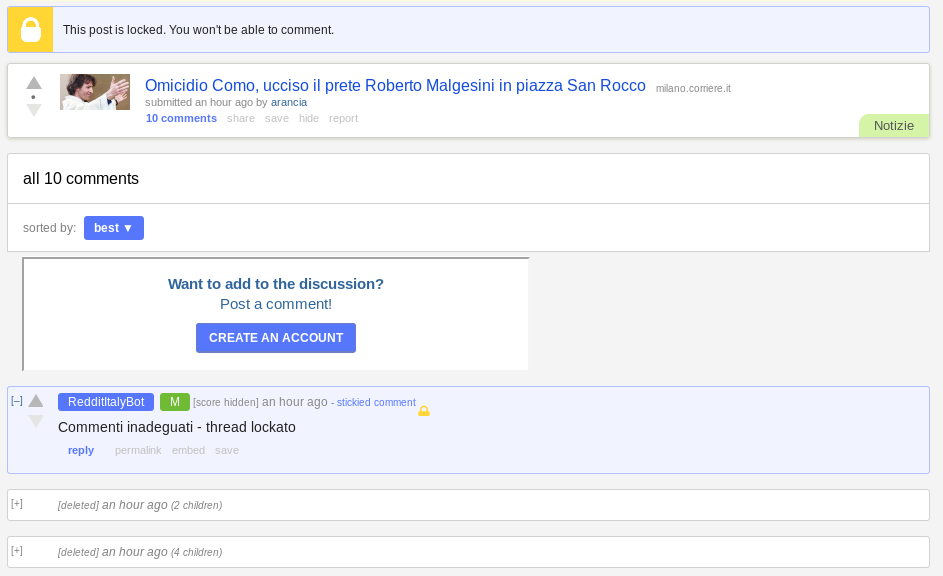
Task: Open the RedditItalyBot username link
Action: (106, 402)
